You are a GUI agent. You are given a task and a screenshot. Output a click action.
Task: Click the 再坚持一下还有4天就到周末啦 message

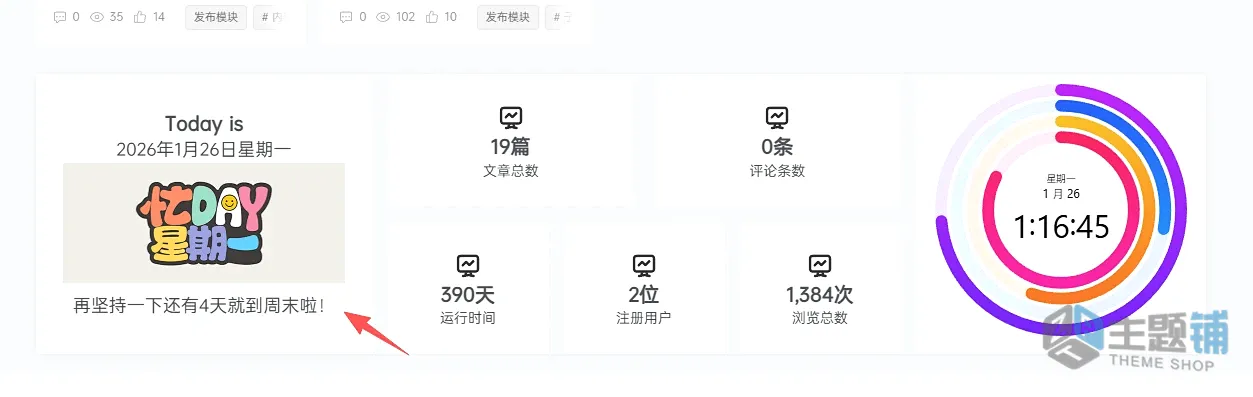pos(199,306)
